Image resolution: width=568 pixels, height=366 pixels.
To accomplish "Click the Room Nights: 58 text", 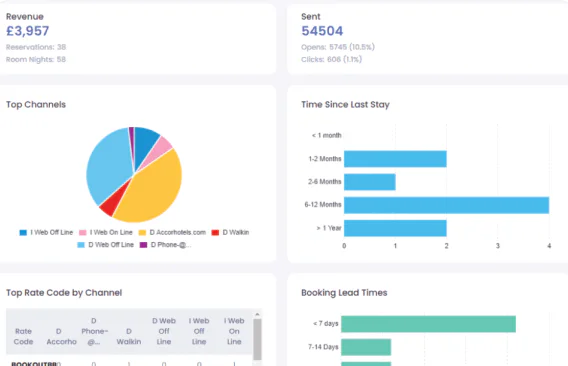I will click(36, 59).
